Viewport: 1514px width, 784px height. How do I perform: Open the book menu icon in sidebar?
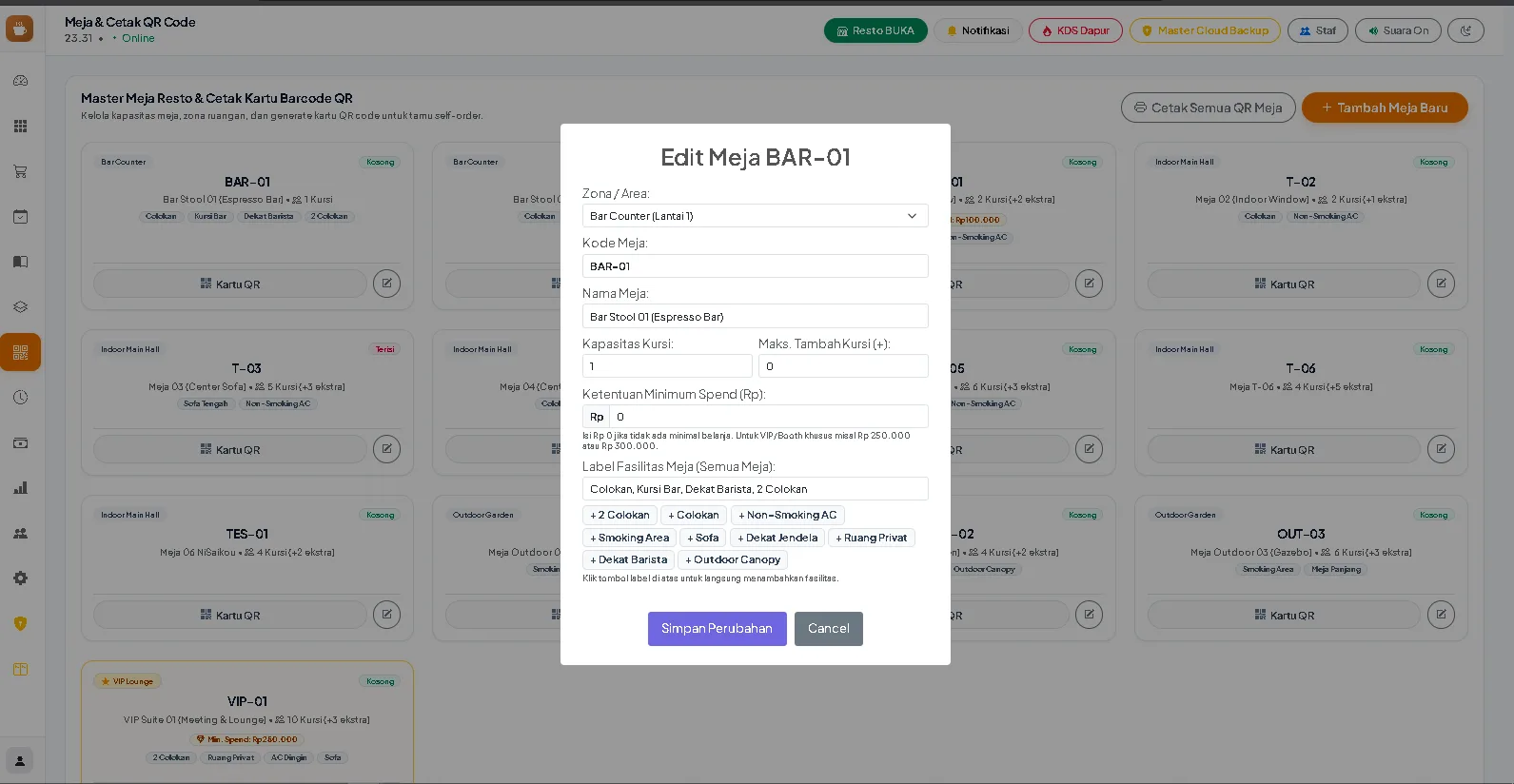tap(20, 262)
